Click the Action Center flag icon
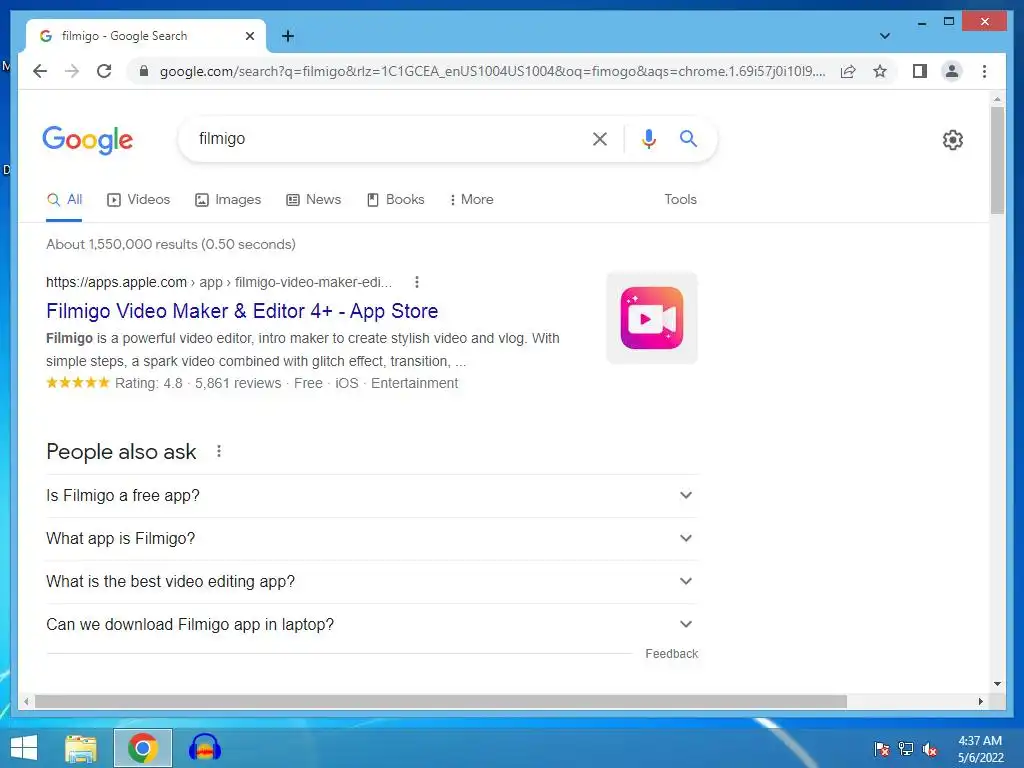 (x=882, y=749)
